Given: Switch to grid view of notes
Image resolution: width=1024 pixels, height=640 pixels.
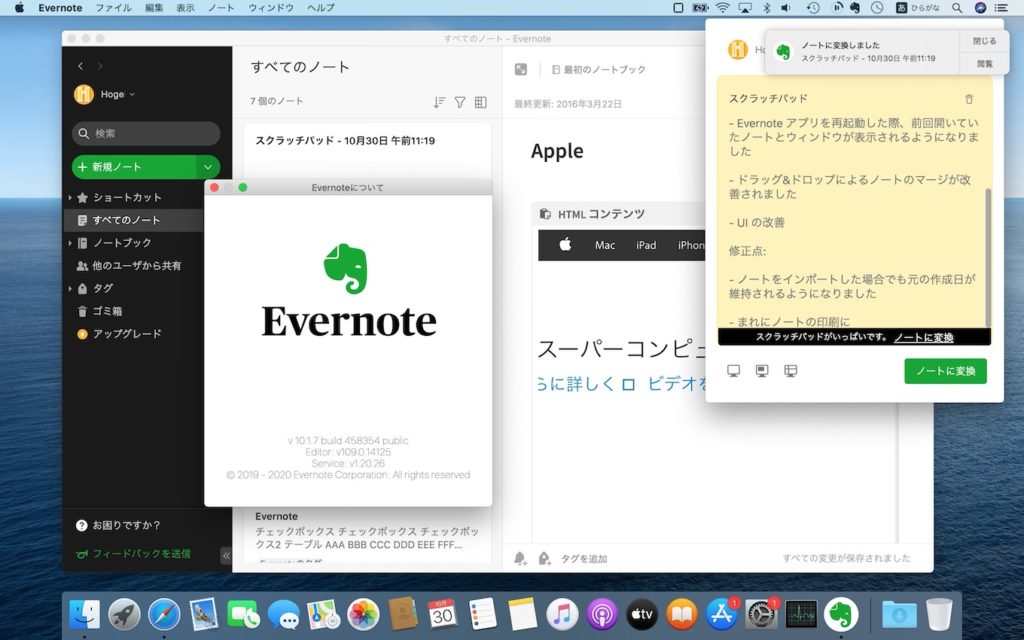Looking at the screenshot, I should (481, 103).
